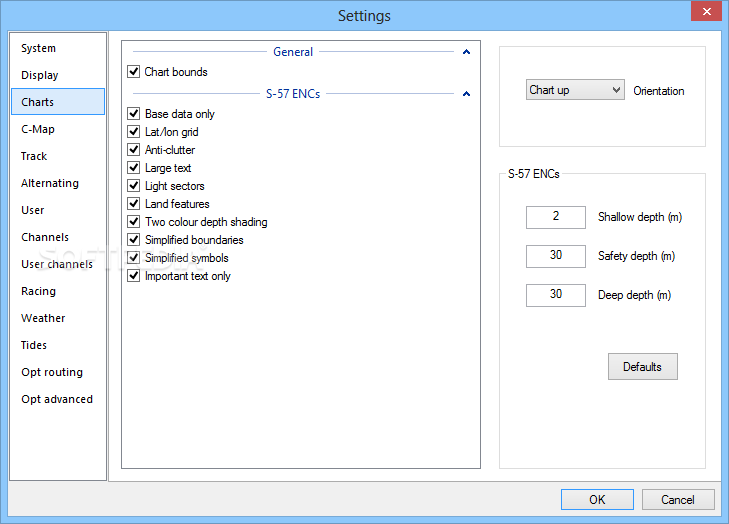The image size is (729, 524).
Task: Click the Safety depth input field
Action: pos(556,256)
